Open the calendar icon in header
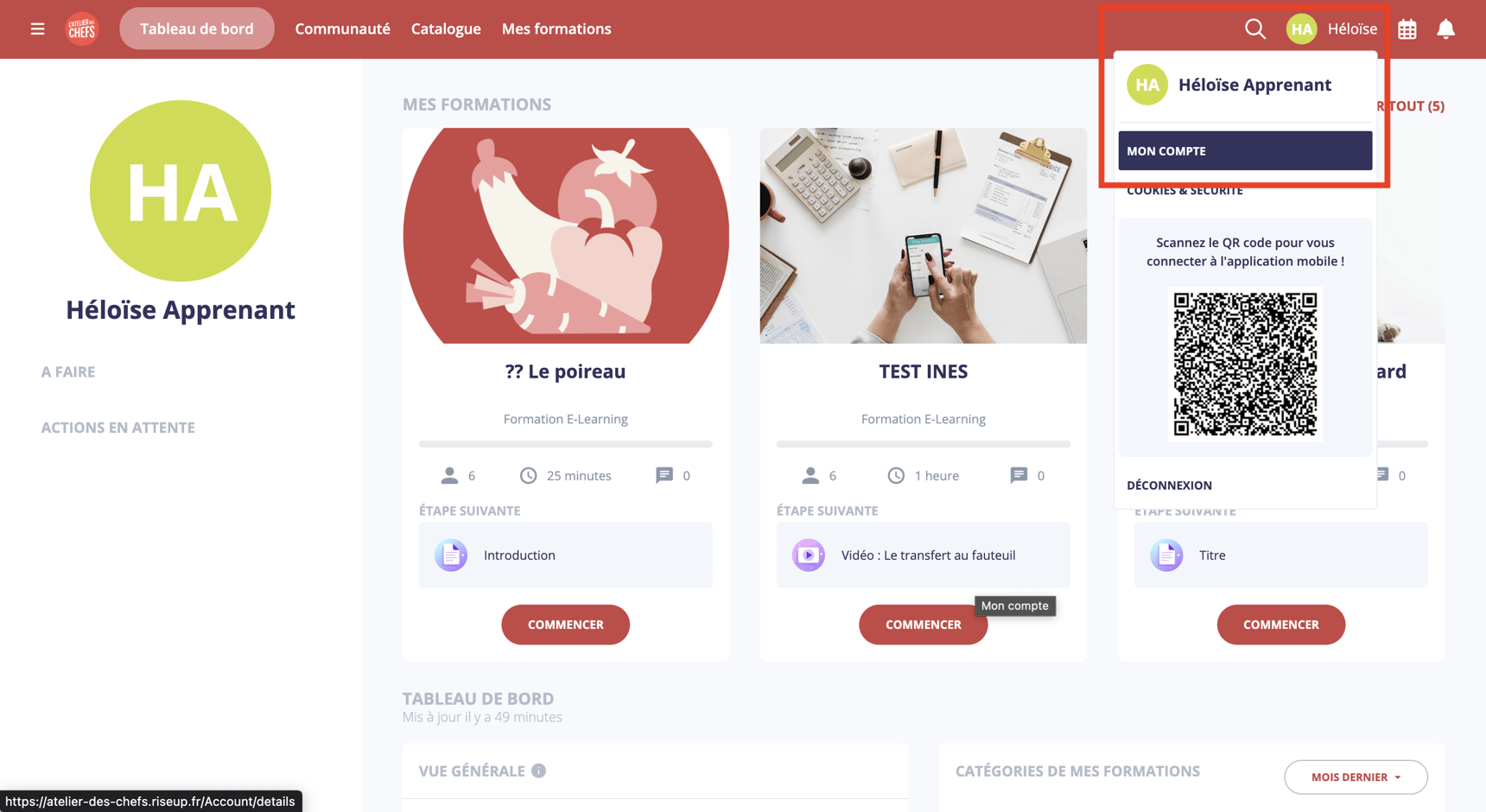The height and width of the screenshot is (812, 1486). coord(1407,29)
